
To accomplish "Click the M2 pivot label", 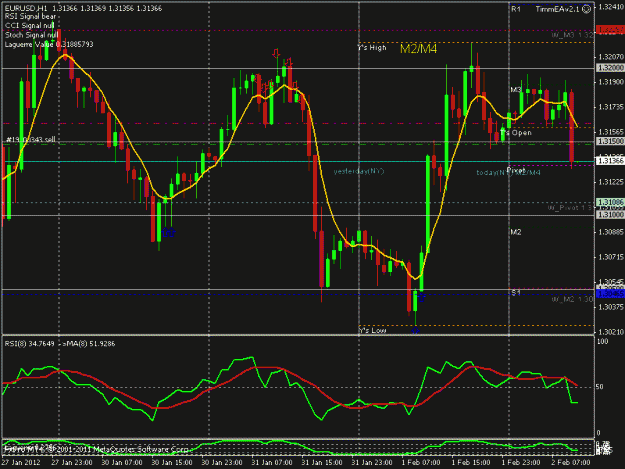I will (516, 232).
